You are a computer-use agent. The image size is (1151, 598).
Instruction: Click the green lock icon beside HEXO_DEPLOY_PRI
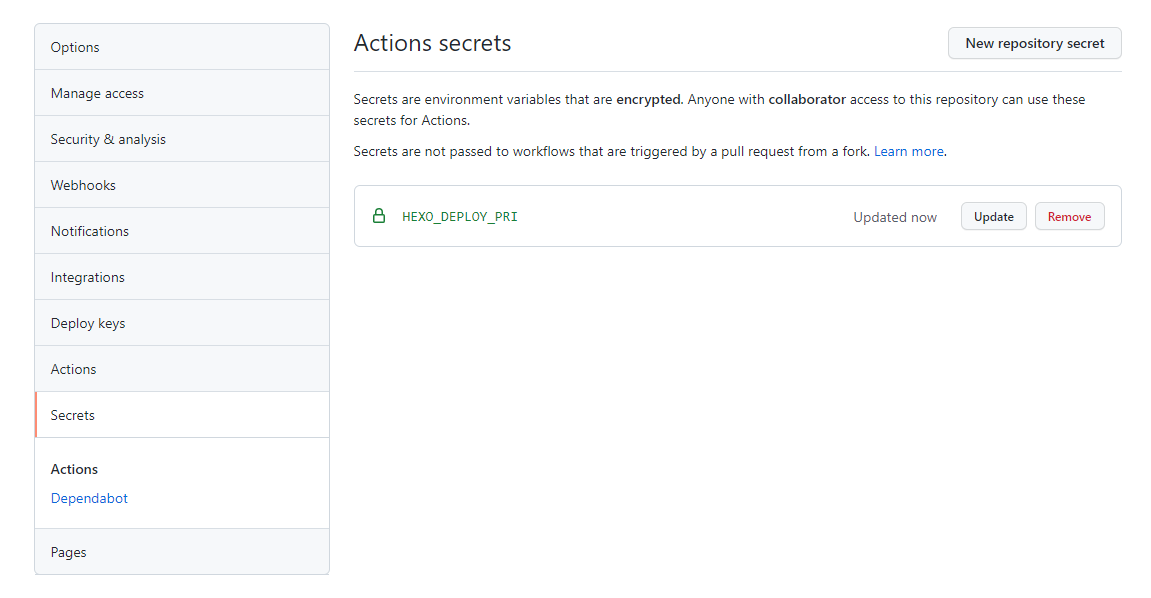[x=379, y=216]
